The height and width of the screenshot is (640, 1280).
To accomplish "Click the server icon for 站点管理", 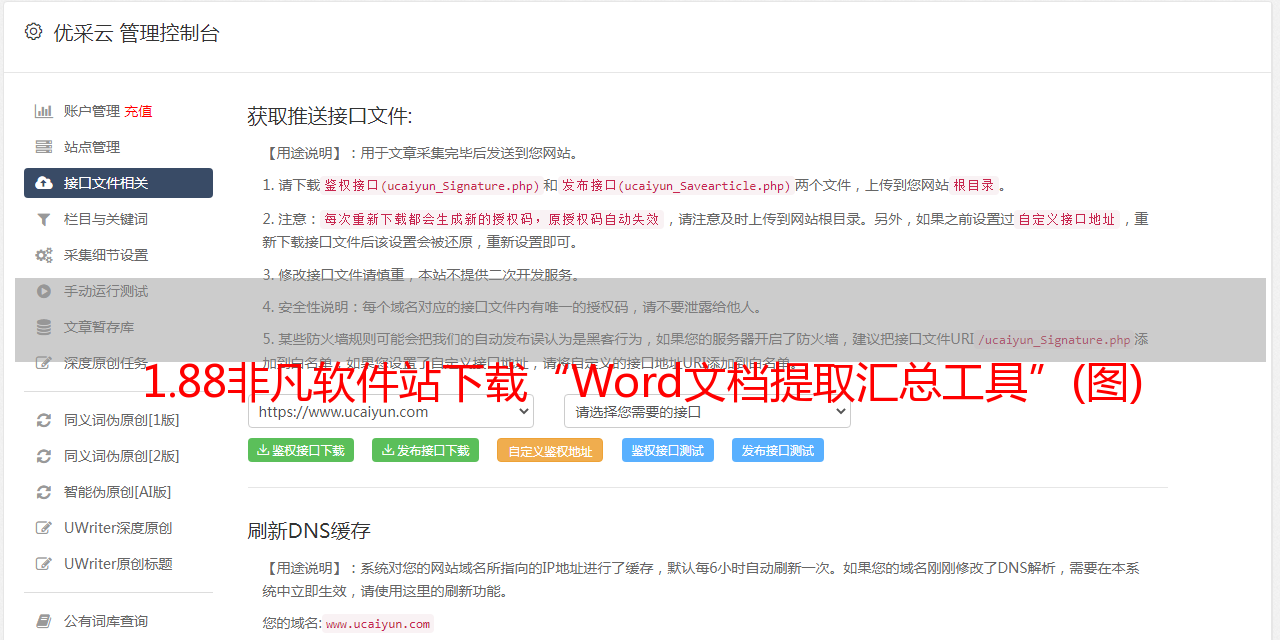I will pos(44,147).
